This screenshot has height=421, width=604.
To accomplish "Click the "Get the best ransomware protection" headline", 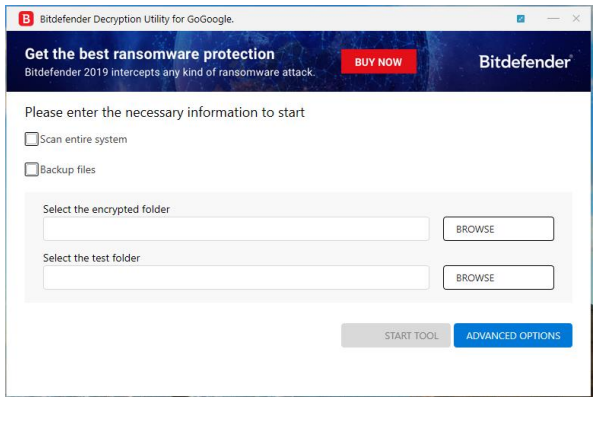I will pos(149,54).
